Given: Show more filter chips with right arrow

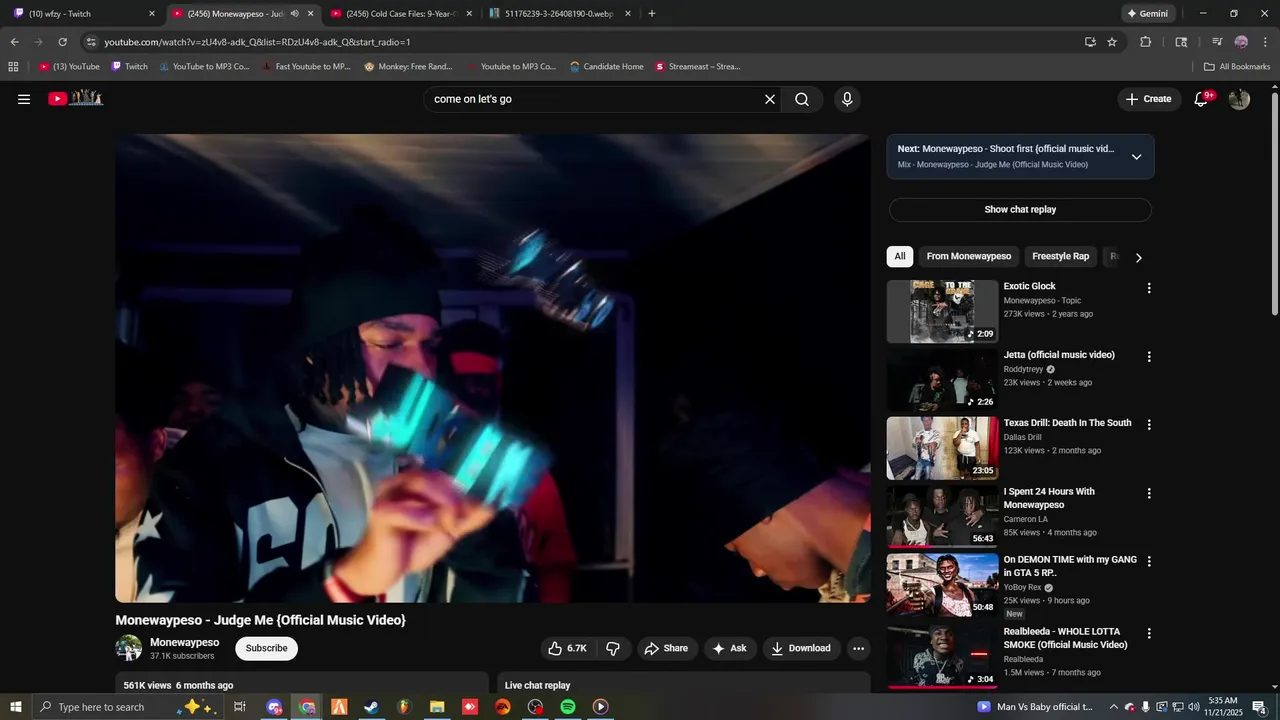Looking at the screenshot, I should [x=1138, y=257].
